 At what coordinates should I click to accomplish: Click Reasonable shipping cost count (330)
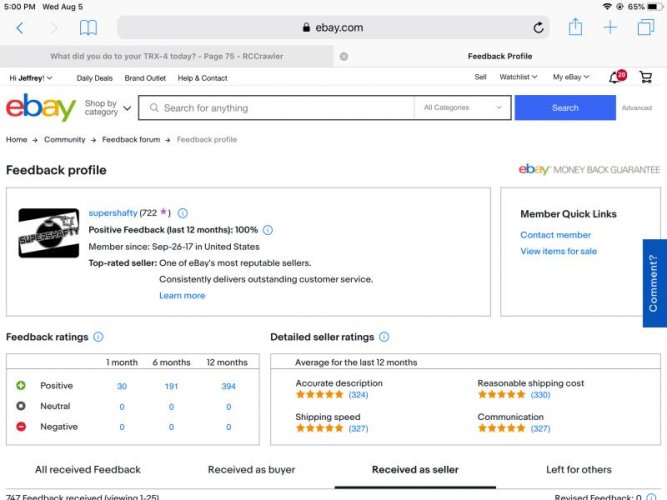tap(540, 394)
